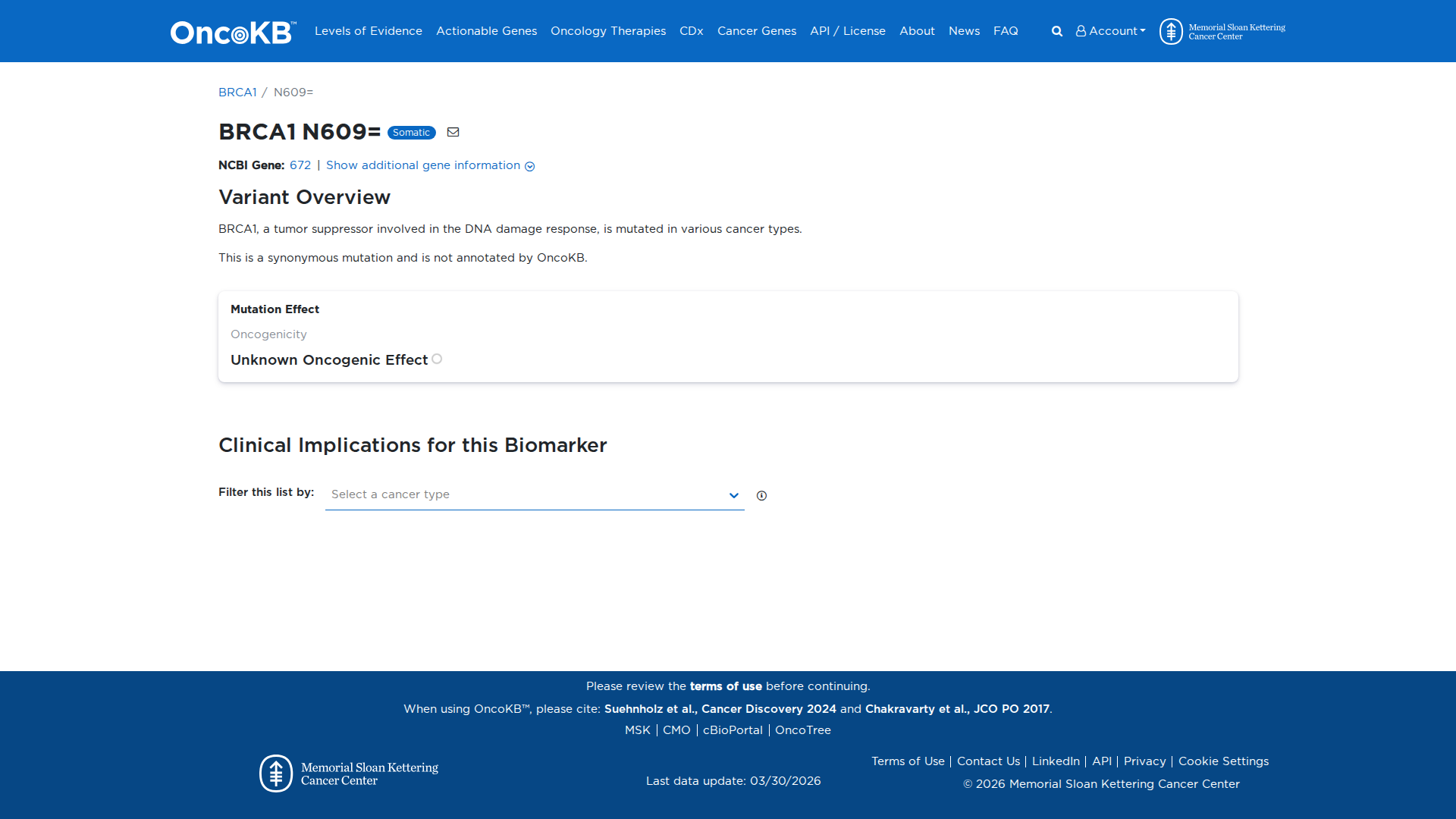Open the search magnifier icon
This screenshot has width=1456, height=819.
tap(1056, 31)
